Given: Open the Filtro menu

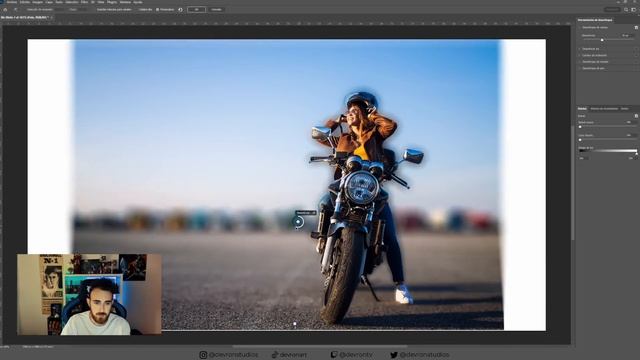Looking at the screenshot, I should pos(84,2).
